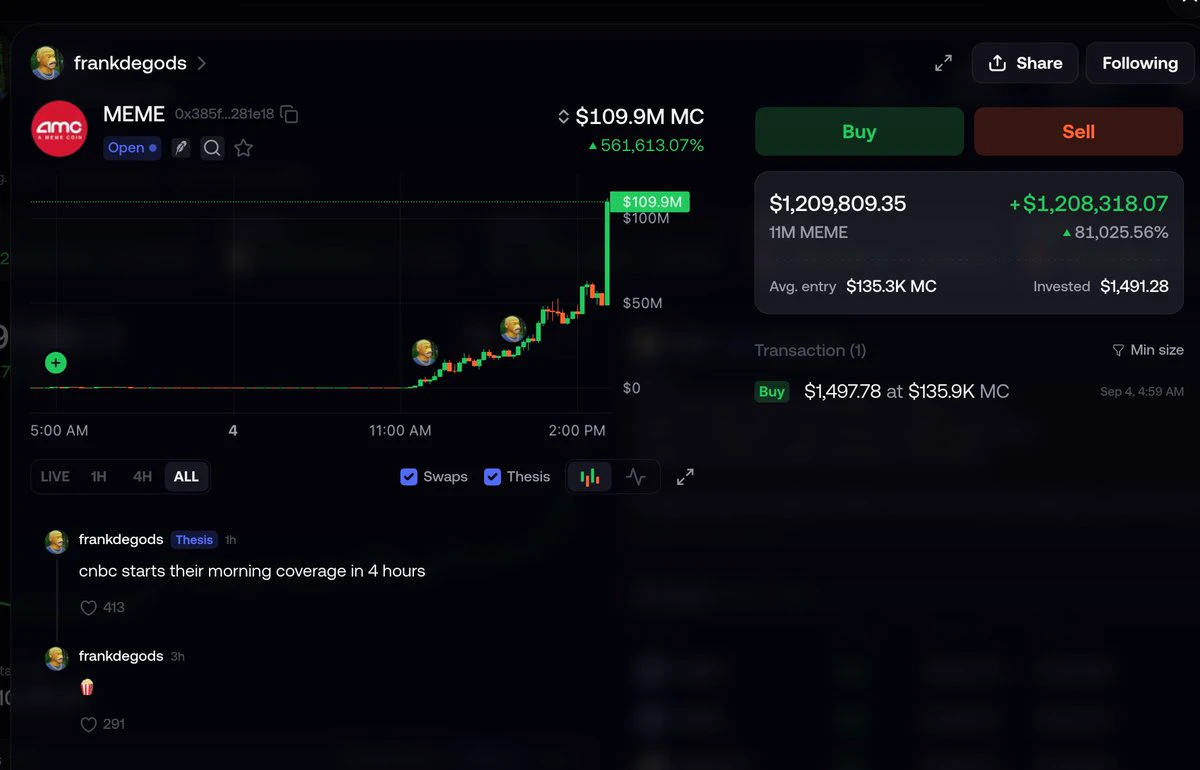The width and height of the screenshot is (1200, 770).
Task: Click frankdegods name on thesis post
Action: tap(121, 539)
